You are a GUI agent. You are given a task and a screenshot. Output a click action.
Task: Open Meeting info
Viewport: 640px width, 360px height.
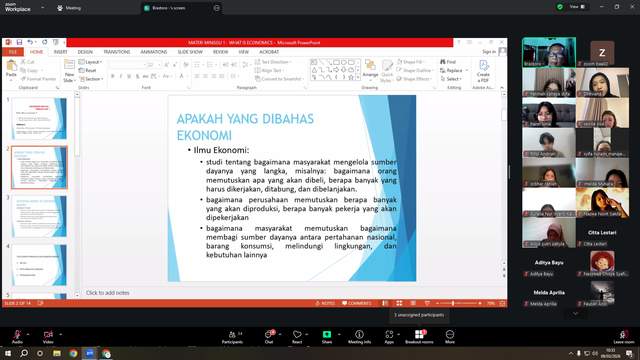click(x=359, y=336)
